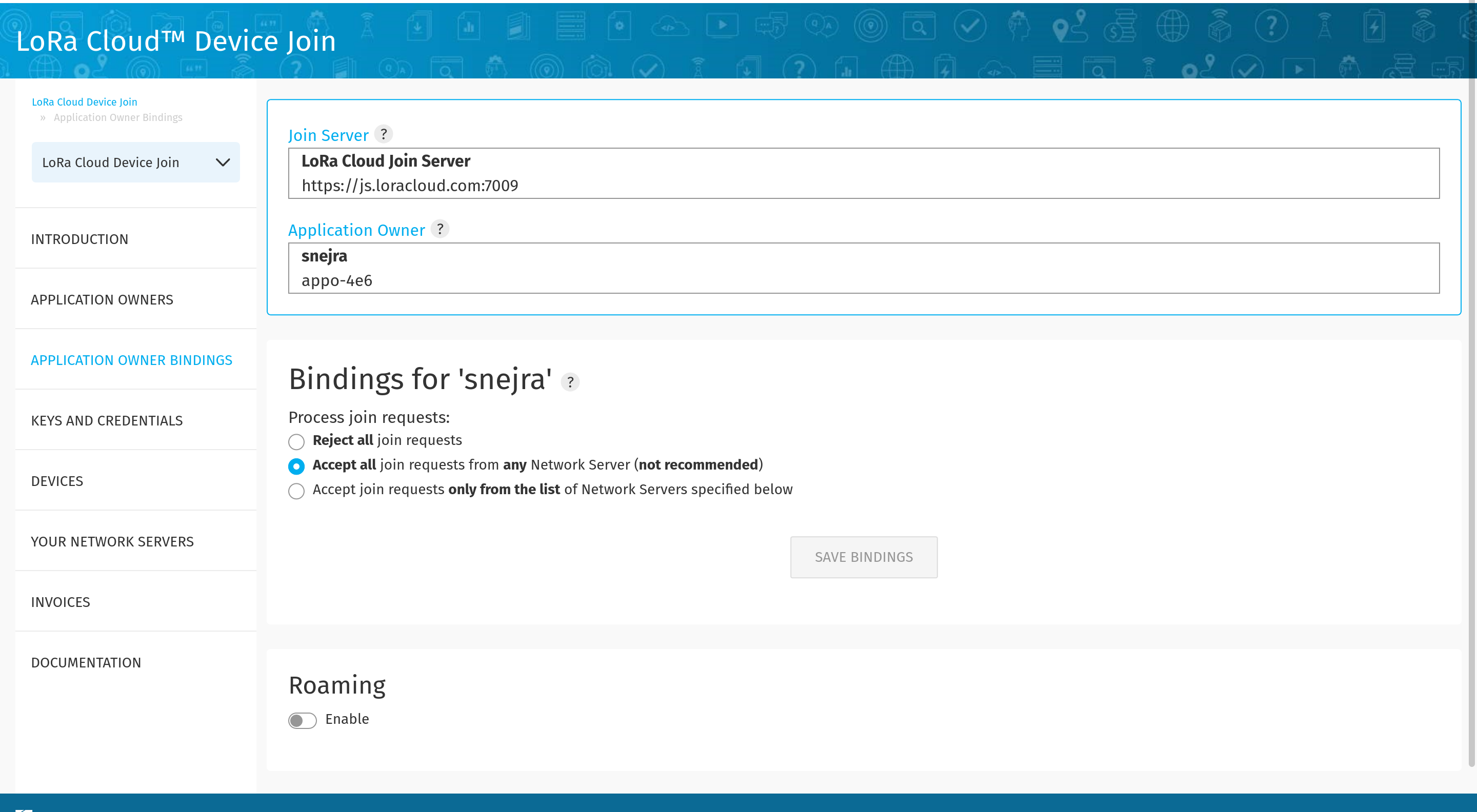
Task: Open Keys and Credentials section
Action: 136,421
